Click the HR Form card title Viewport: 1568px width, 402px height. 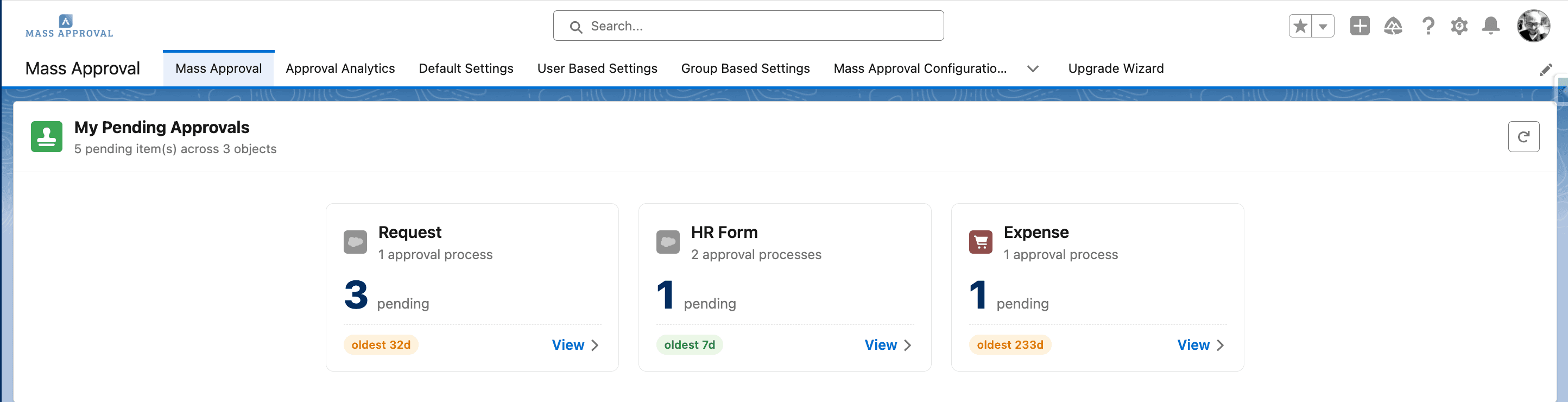point(724,232)
